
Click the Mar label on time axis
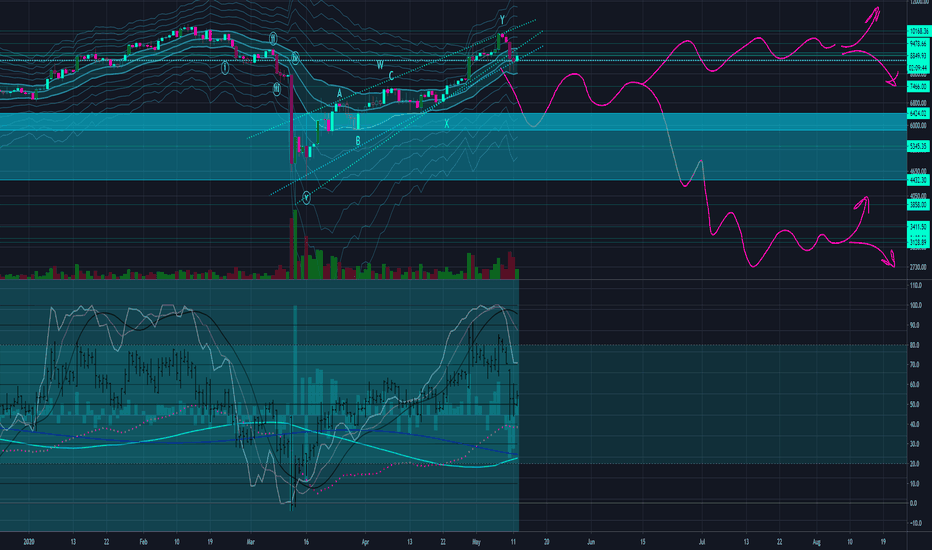pyautogui.click(x=250, y=542)
